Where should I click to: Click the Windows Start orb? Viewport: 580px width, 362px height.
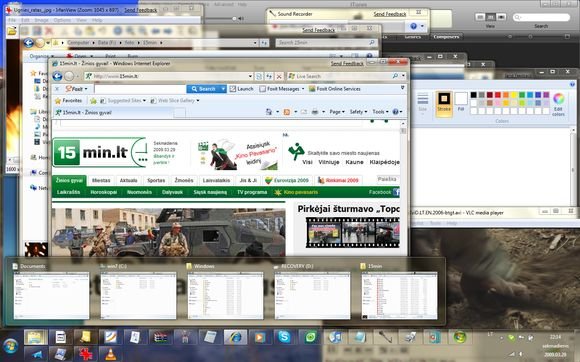11,346
